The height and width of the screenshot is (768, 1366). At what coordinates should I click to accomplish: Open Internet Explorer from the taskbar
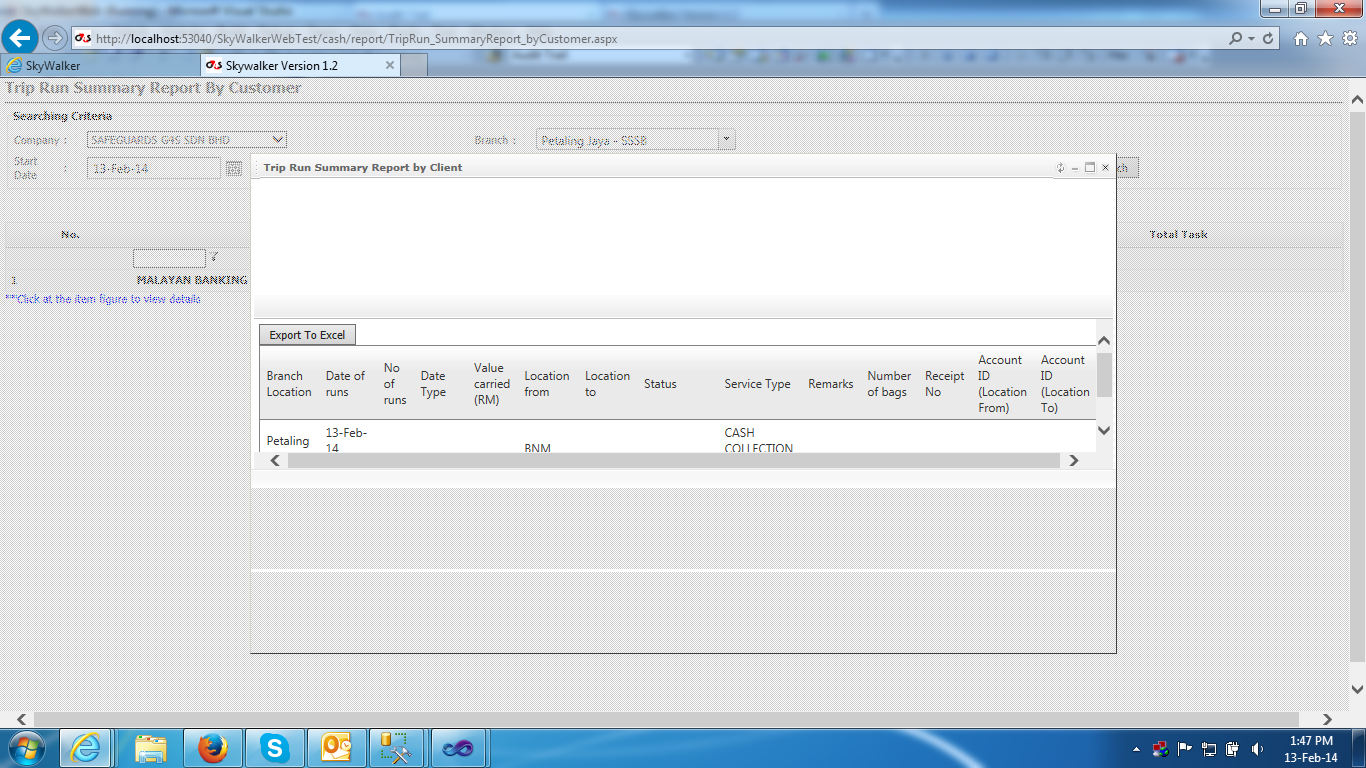pyautogui.click(x=86, y=748)
